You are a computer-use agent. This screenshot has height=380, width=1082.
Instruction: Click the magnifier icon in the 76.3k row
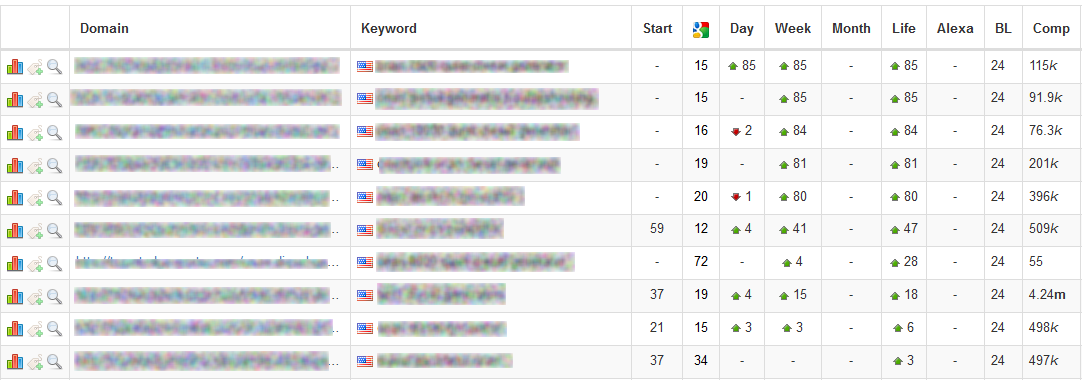pyautogui.click(x=55, y=132)
